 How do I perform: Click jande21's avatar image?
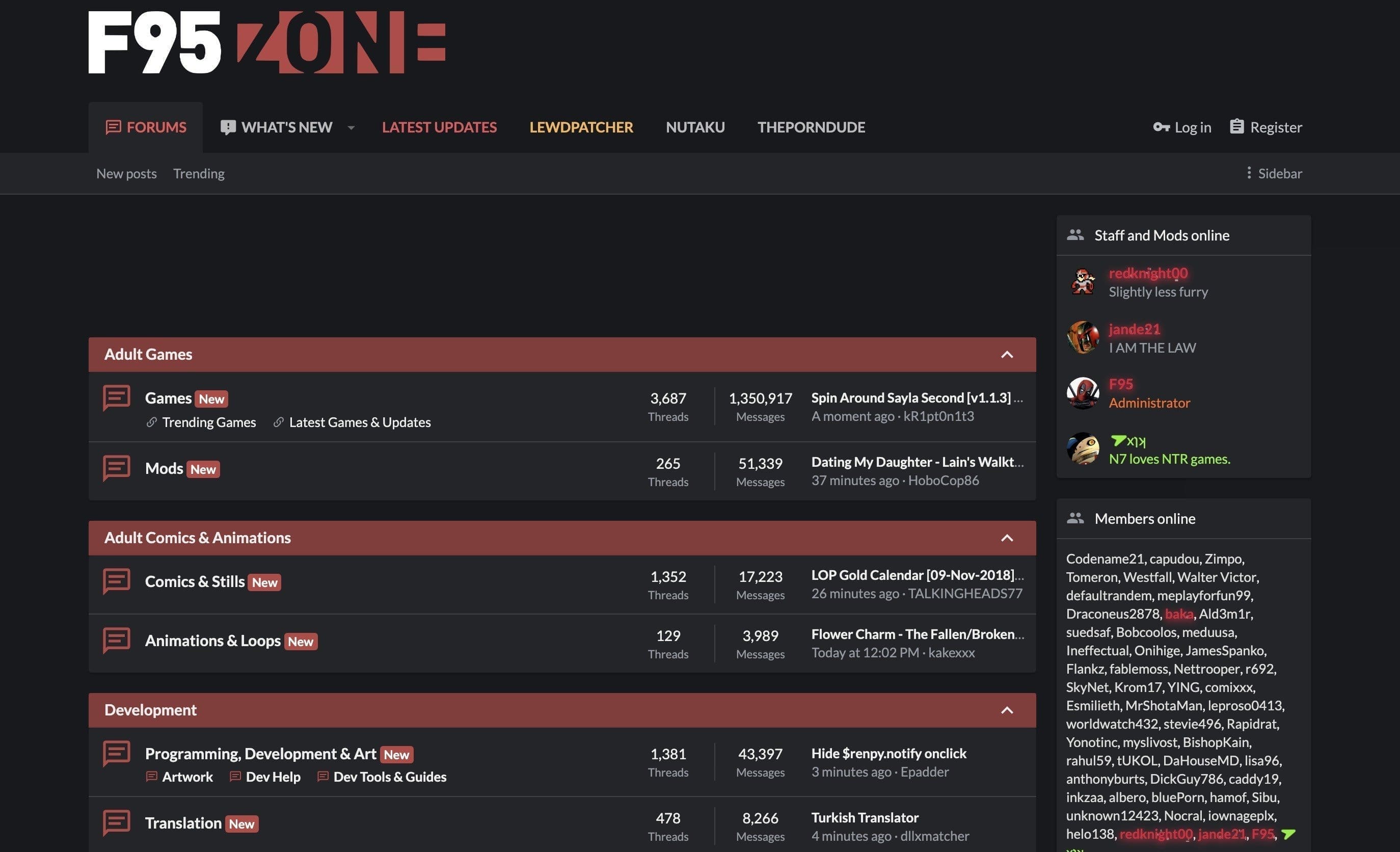tap(1083, 338)
